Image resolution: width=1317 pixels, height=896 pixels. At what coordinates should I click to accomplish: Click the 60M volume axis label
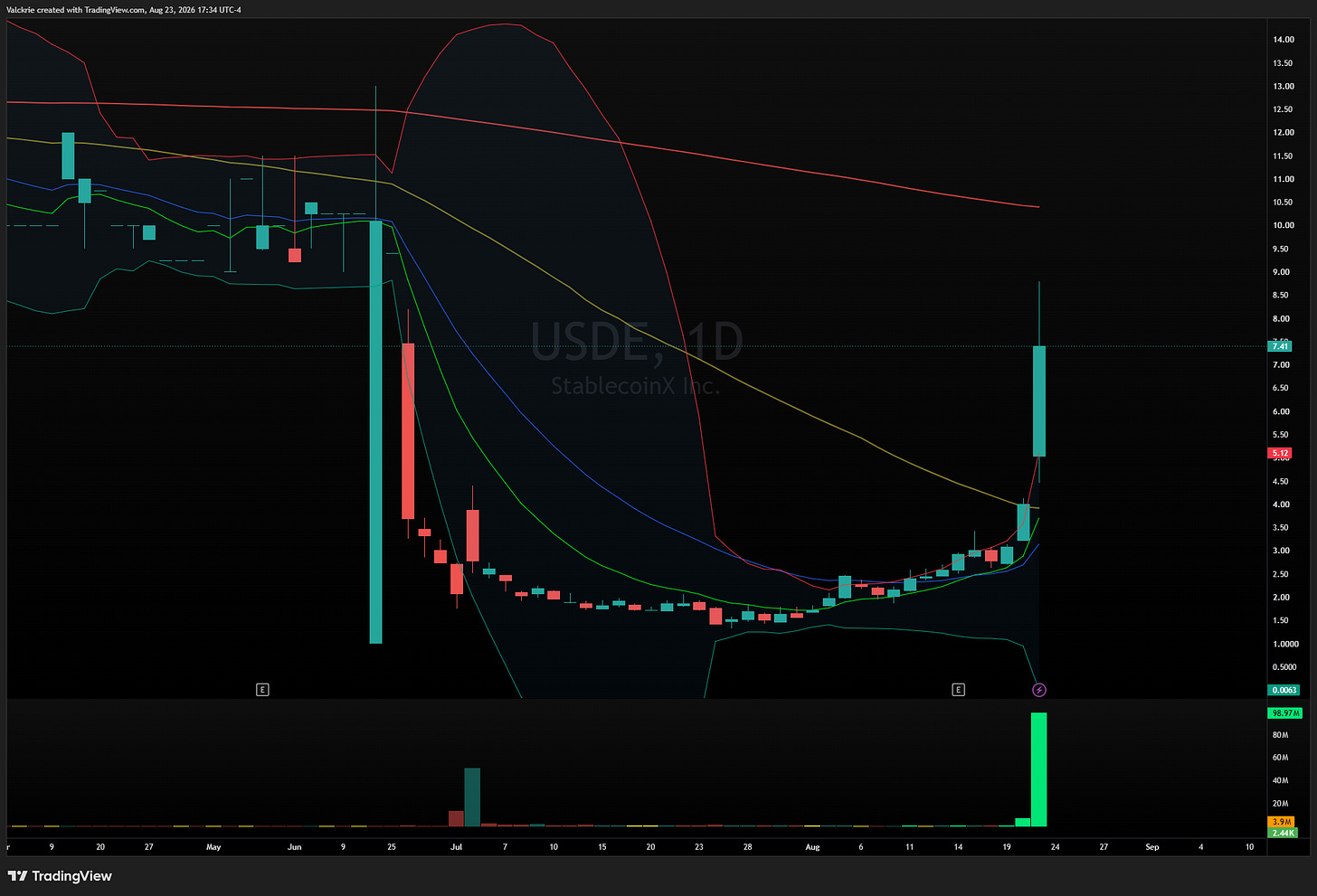(1280, 758)
